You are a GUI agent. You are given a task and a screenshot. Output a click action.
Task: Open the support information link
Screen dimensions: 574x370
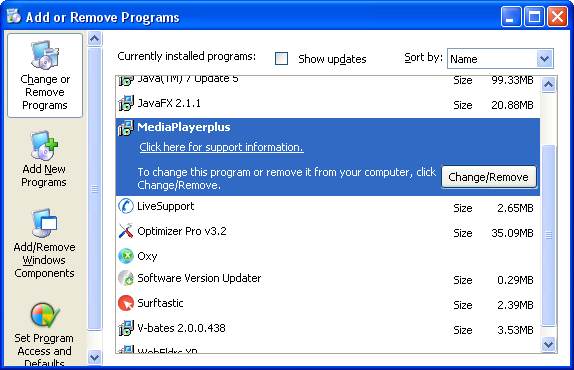tap(221, 147)
